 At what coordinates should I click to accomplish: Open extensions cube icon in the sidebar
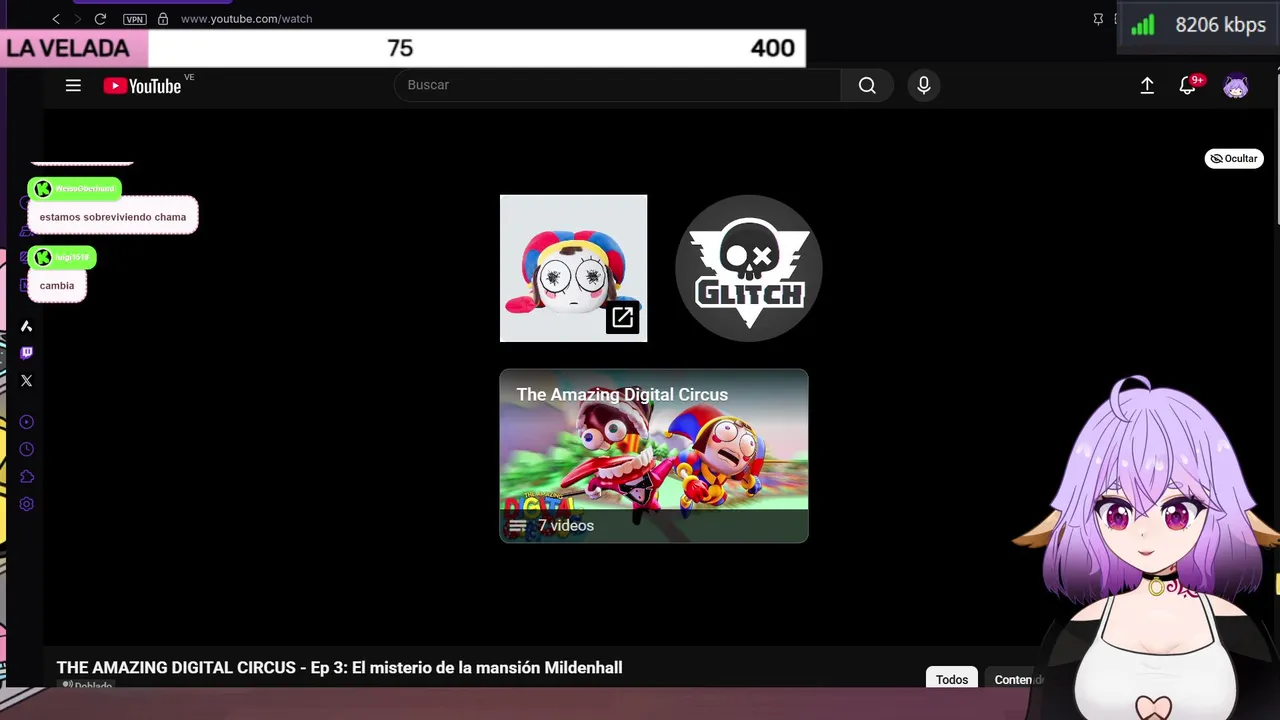27,477
